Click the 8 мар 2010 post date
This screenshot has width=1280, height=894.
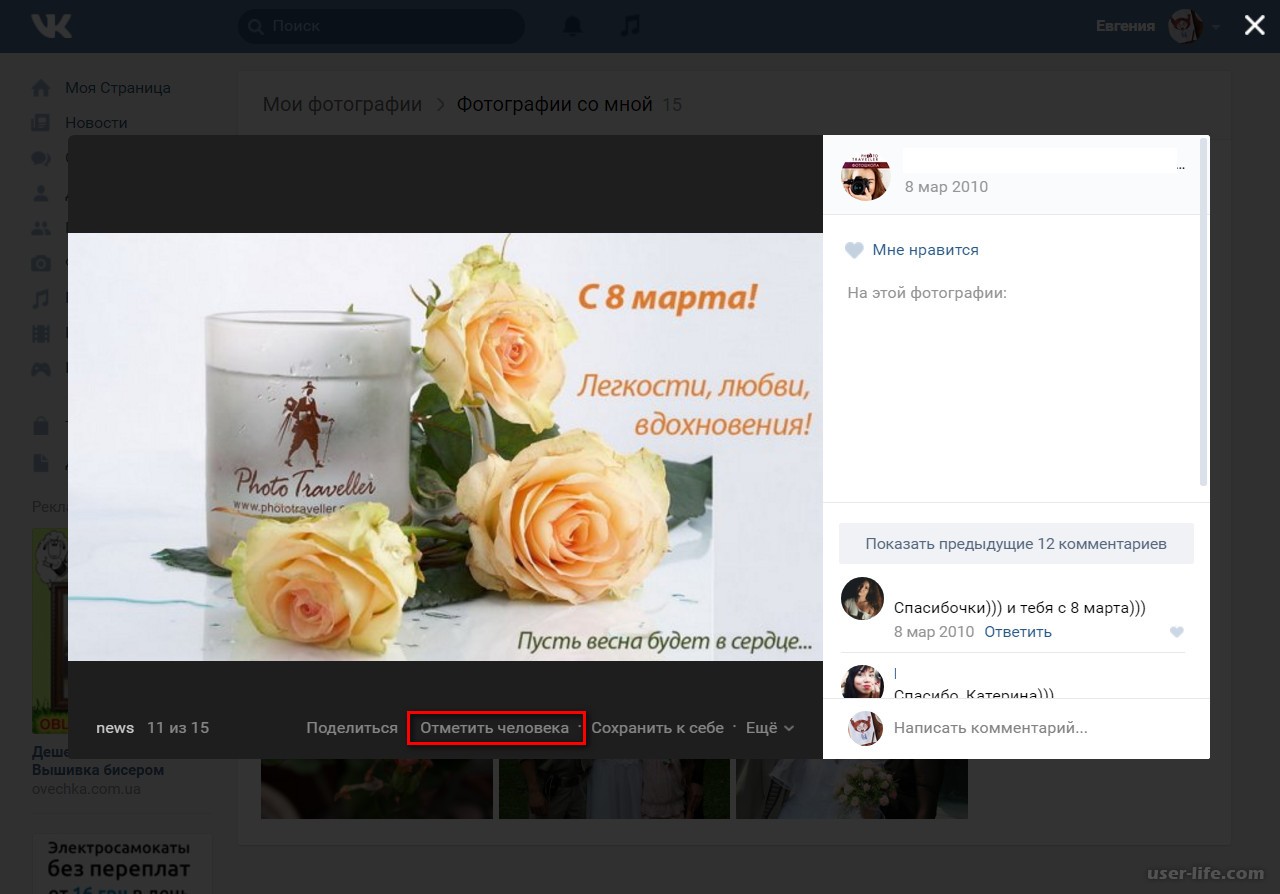click(x=946, y=187)
